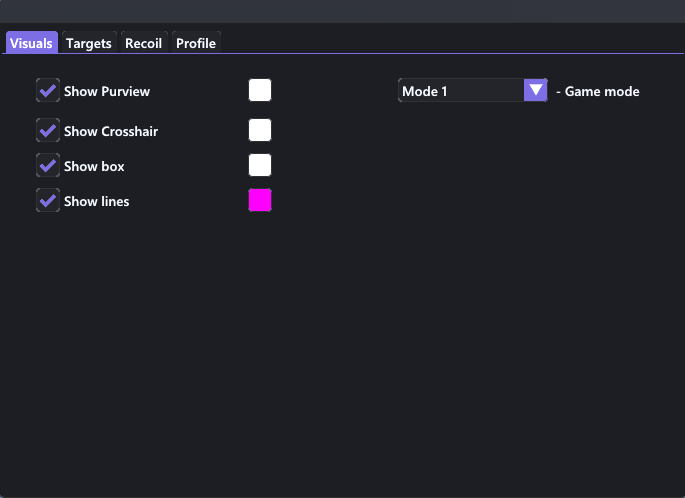Uncheck the Show lines checkbox
Image resolution: width=685 pixels, height=498 pixels.
point(48,200)
